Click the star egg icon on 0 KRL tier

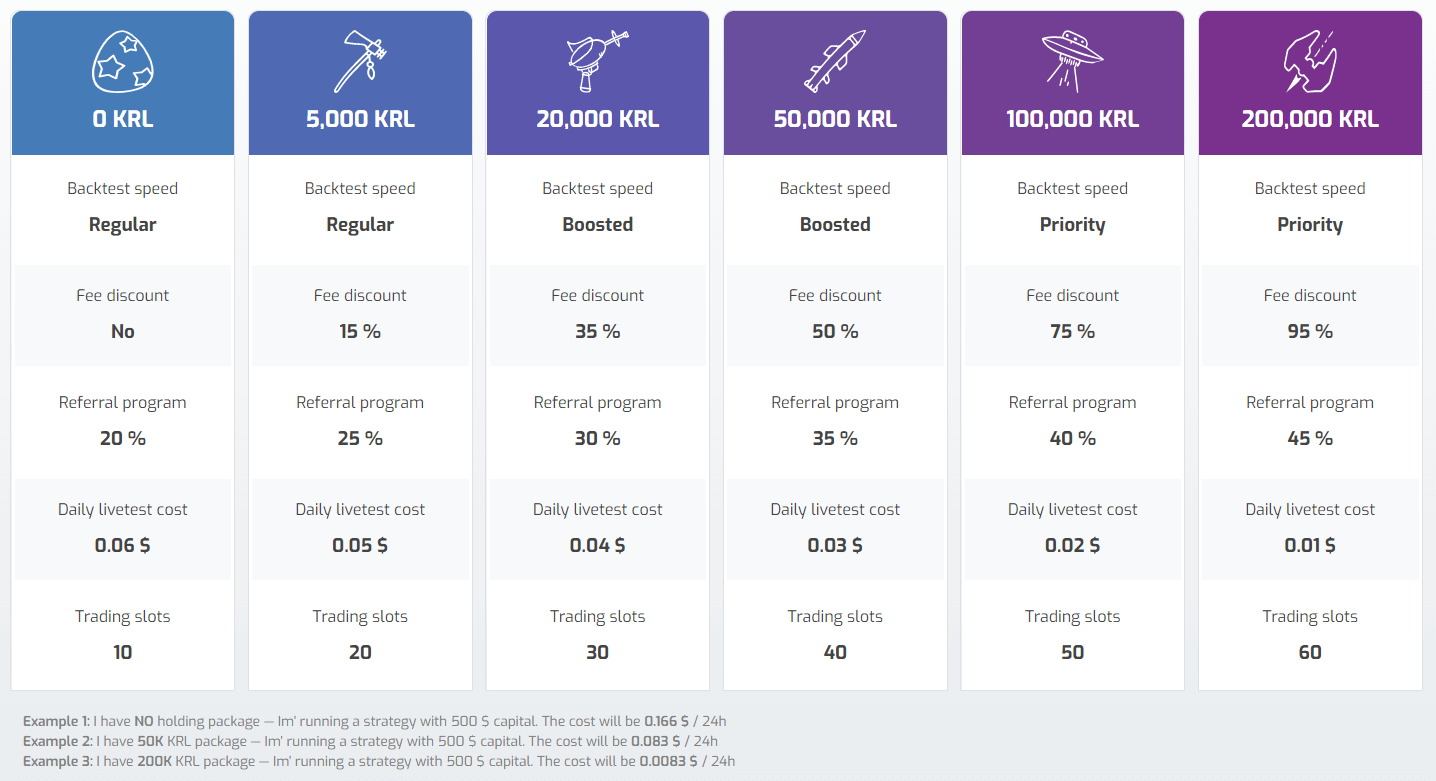[122, 61]
